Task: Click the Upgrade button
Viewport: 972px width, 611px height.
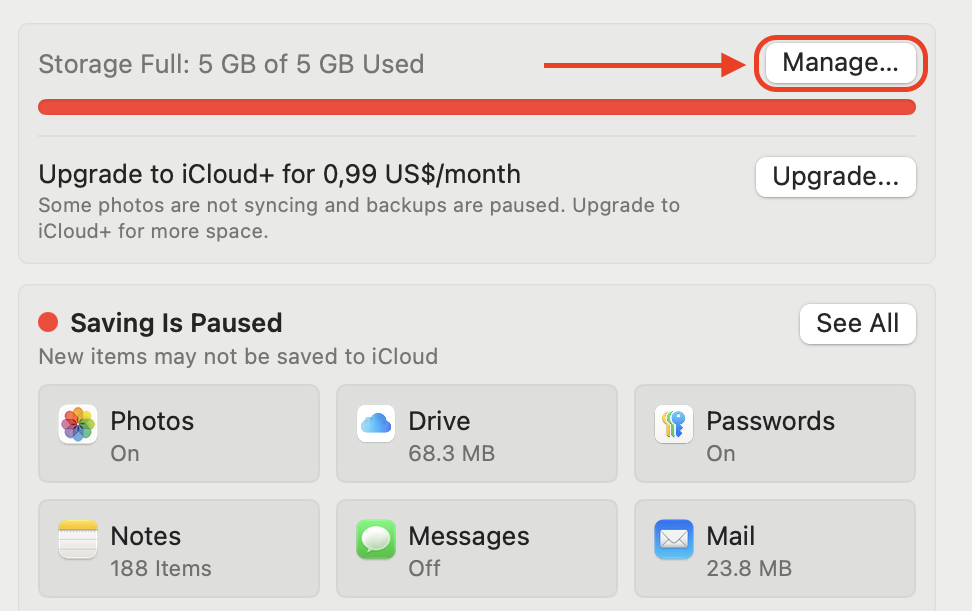Action: 835,176
